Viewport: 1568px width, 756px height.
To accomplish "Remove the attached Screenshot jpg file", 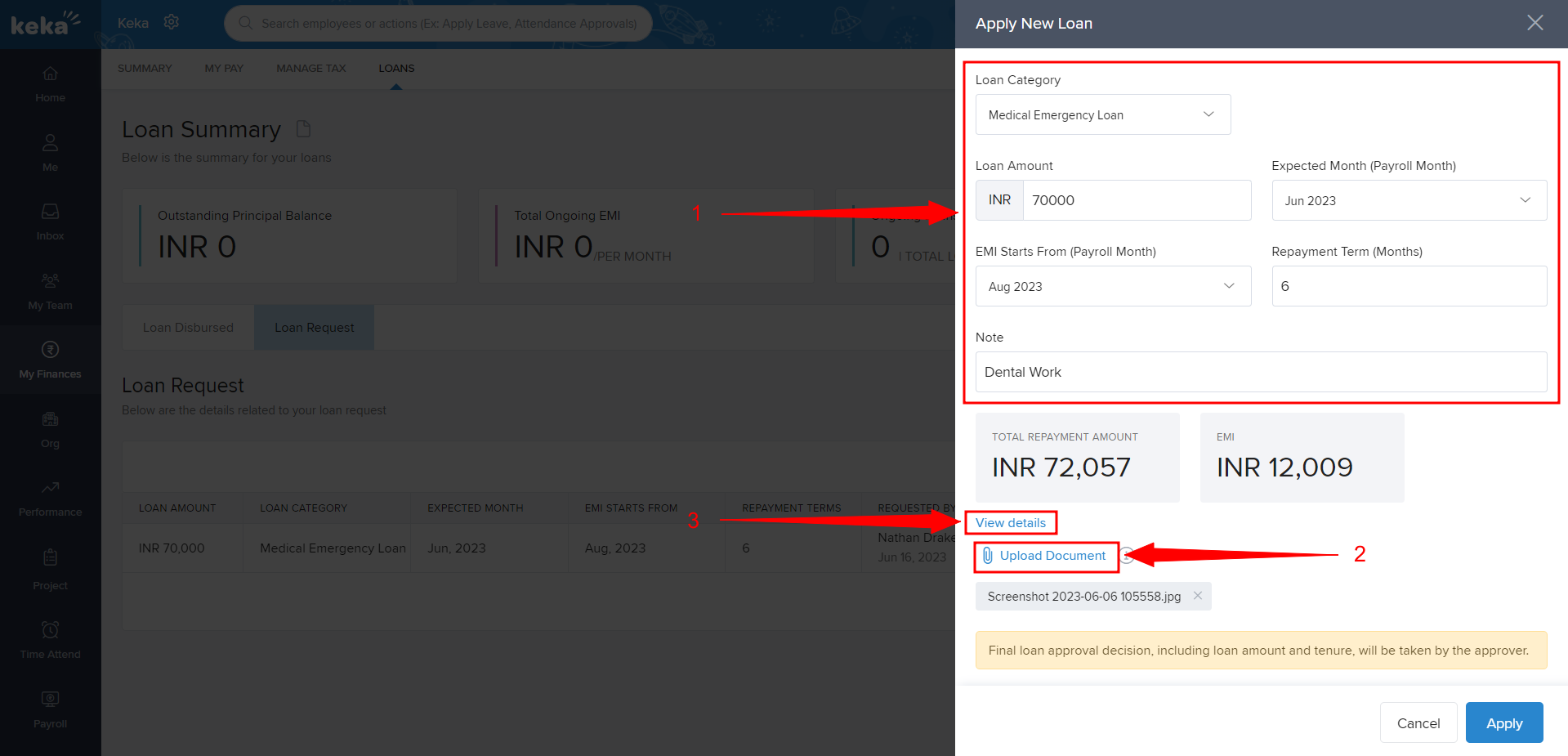I will coord(1197,596).
